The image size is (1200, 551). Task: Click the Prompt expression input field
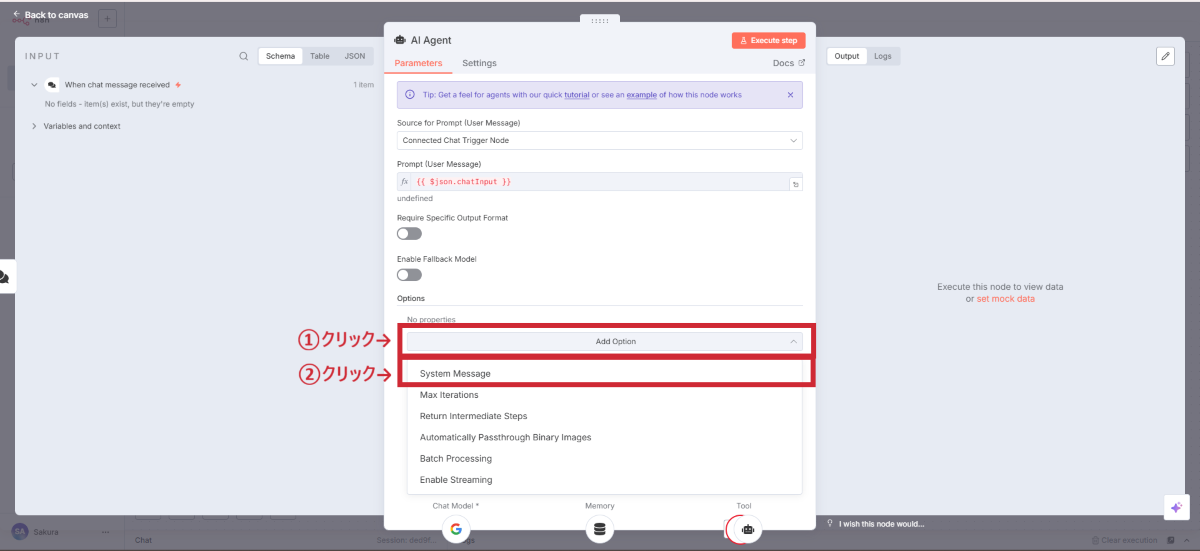[595, 182]
